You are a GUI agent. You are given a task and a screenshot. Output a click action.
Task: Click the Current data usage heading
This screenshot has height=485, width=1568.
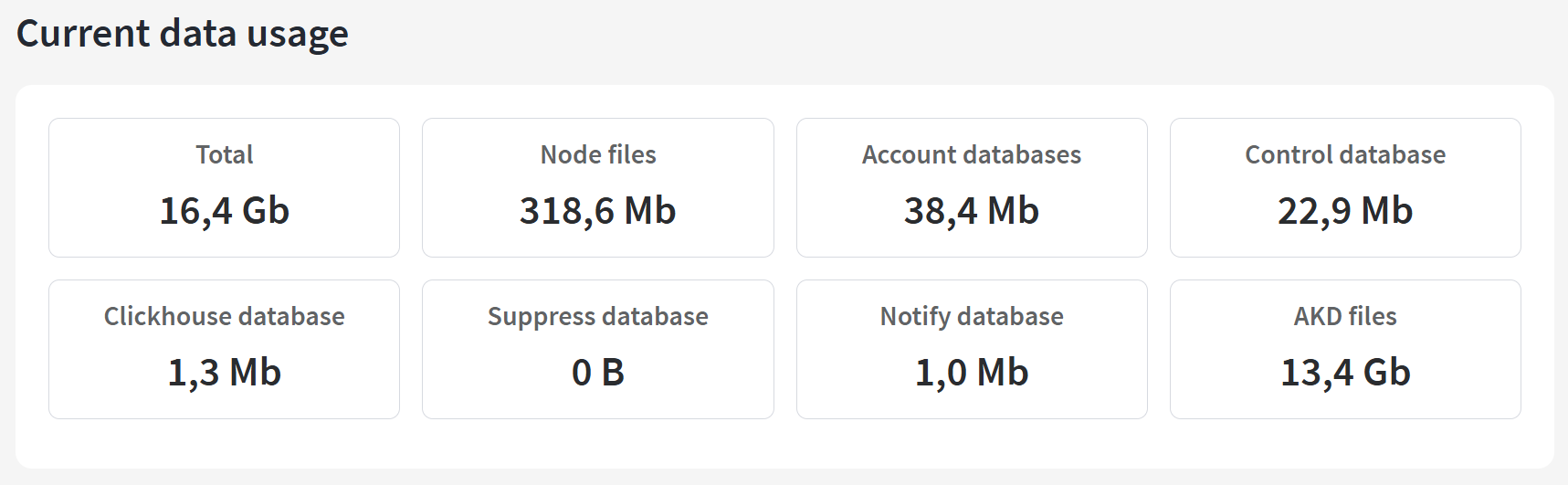(183, 34)
